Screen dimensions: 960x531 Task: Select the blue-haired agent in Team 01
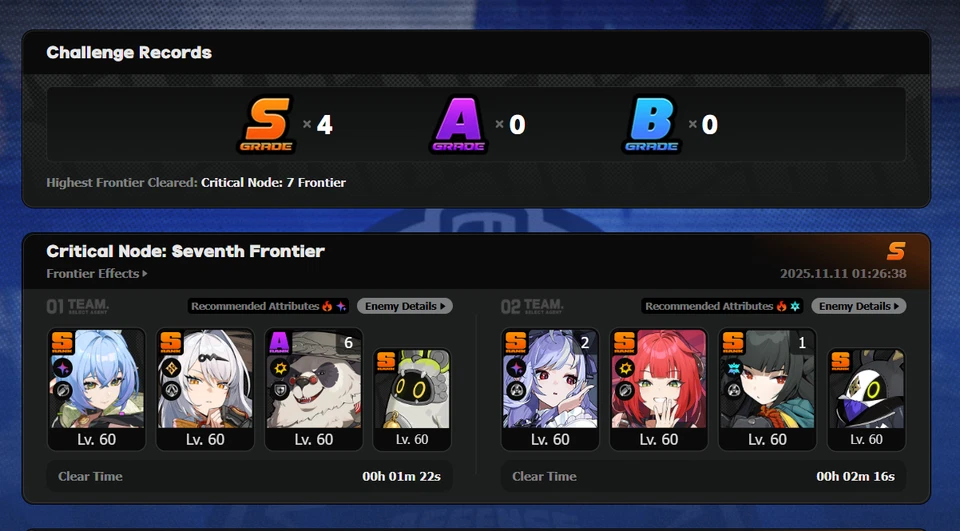pyautogui.click(x=97, y=389)
